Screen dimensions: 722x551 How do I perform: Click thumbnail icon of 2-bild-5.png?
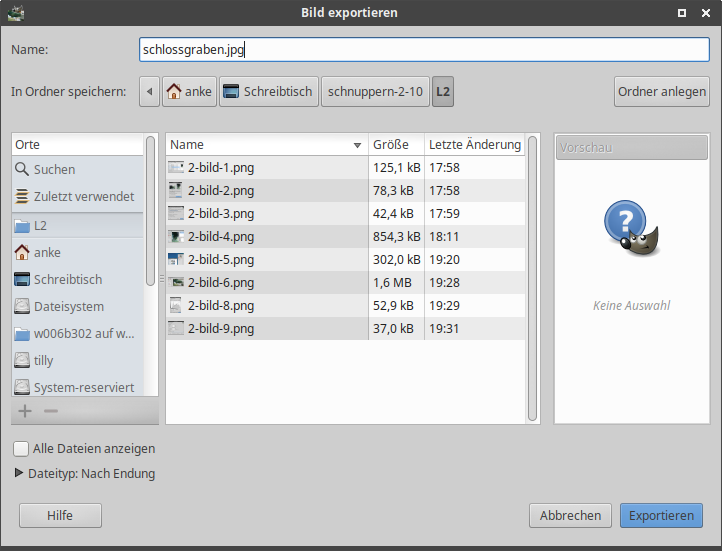(x=176, y=260)
